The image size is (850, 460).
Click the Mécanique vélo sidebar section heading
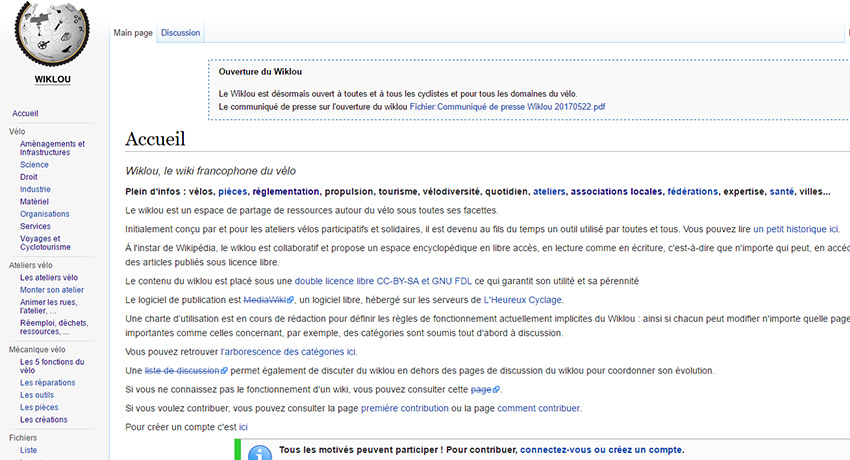pyautogui.click(x=37, y=350)
